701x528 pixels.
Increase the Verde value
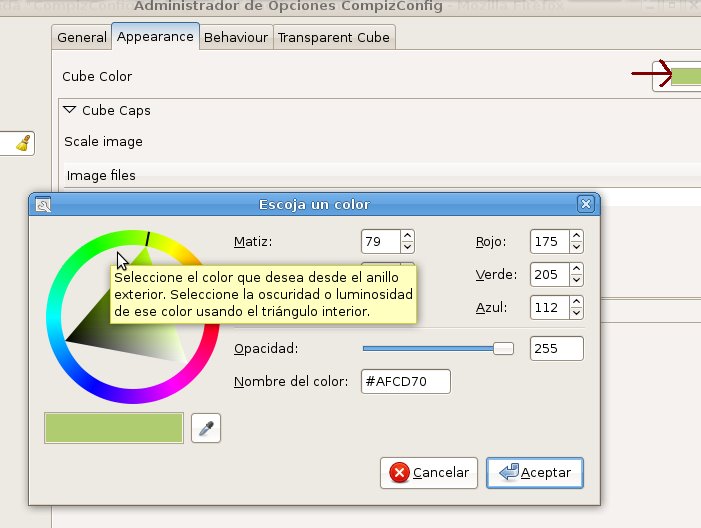tap(577, 268)
